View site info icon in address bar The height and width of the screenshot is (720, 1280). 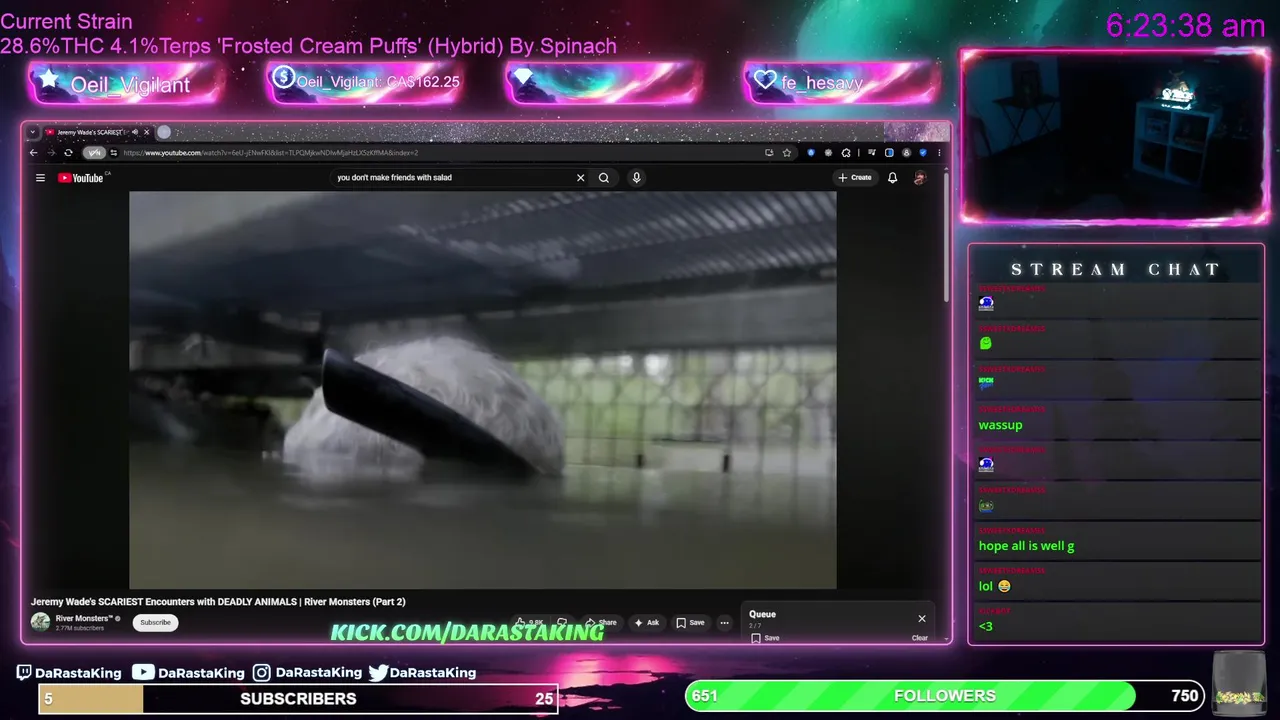(114, 153)
